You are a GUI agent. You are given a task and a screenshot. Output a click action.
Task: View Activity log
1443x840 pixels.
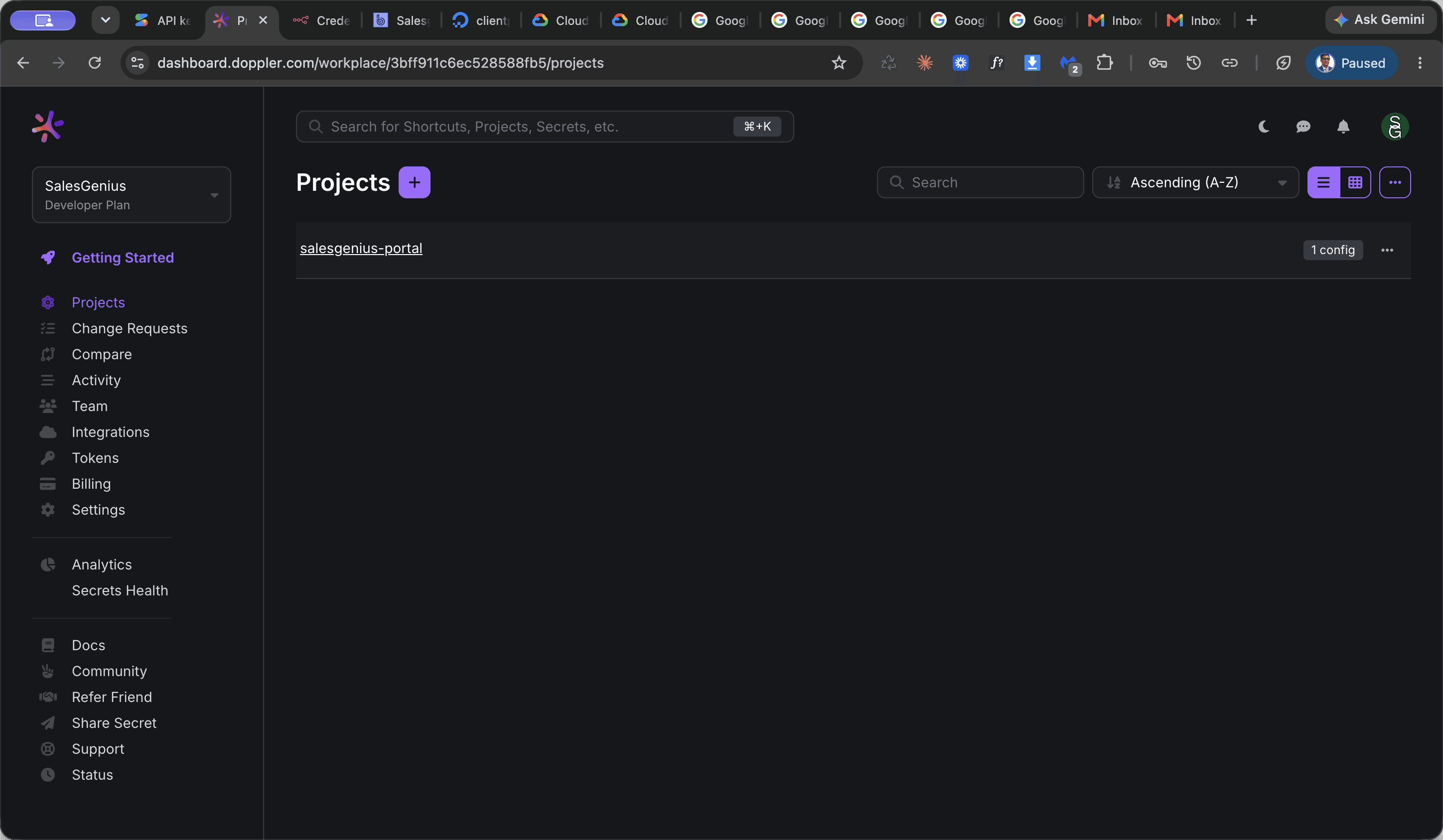pos(96,380)
